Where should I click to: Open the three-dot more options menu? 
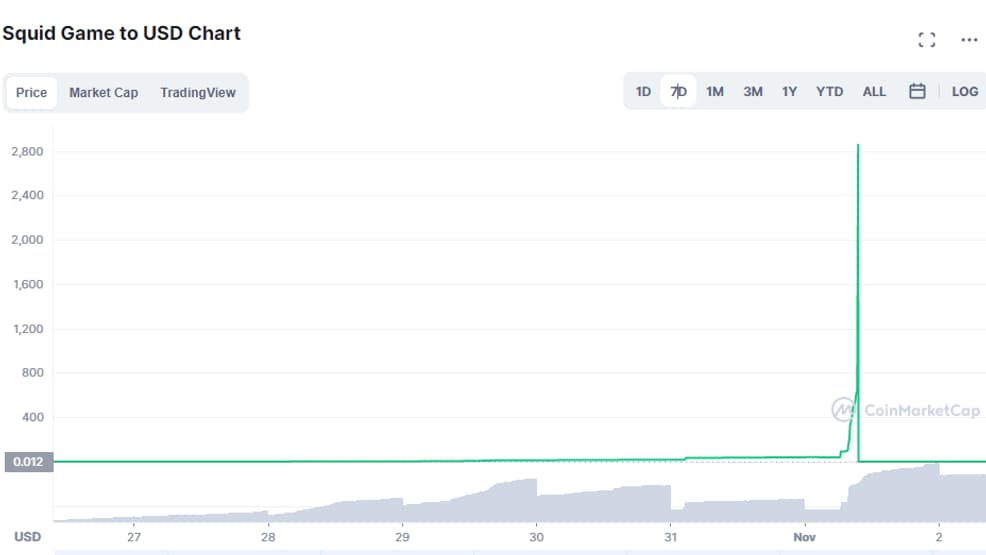coord(969,40)
